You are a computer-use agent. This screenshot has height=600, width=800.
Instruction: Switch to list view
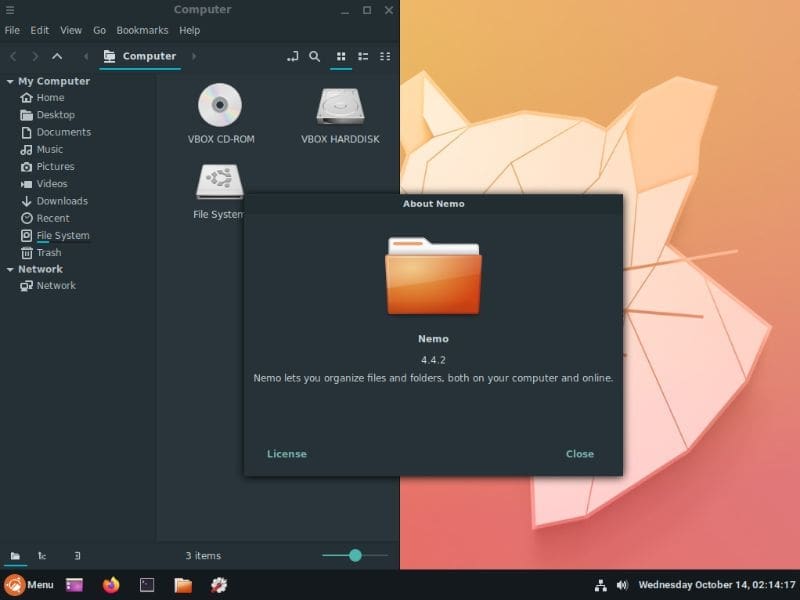click(363, 56)
